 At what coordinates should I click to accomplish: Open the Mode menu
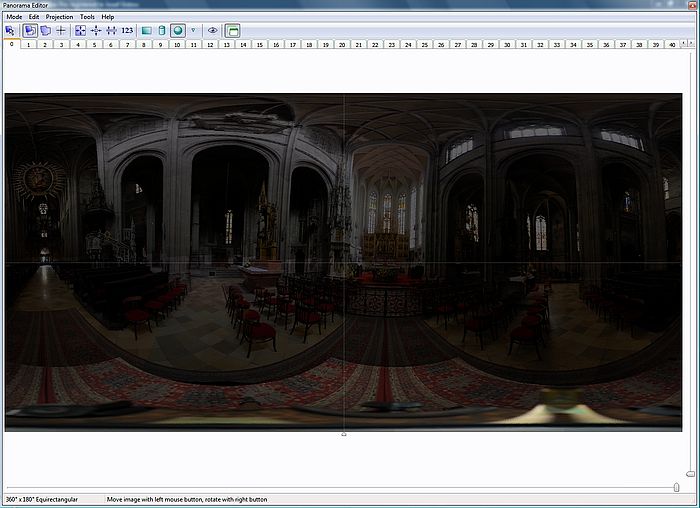pos(14,17)
